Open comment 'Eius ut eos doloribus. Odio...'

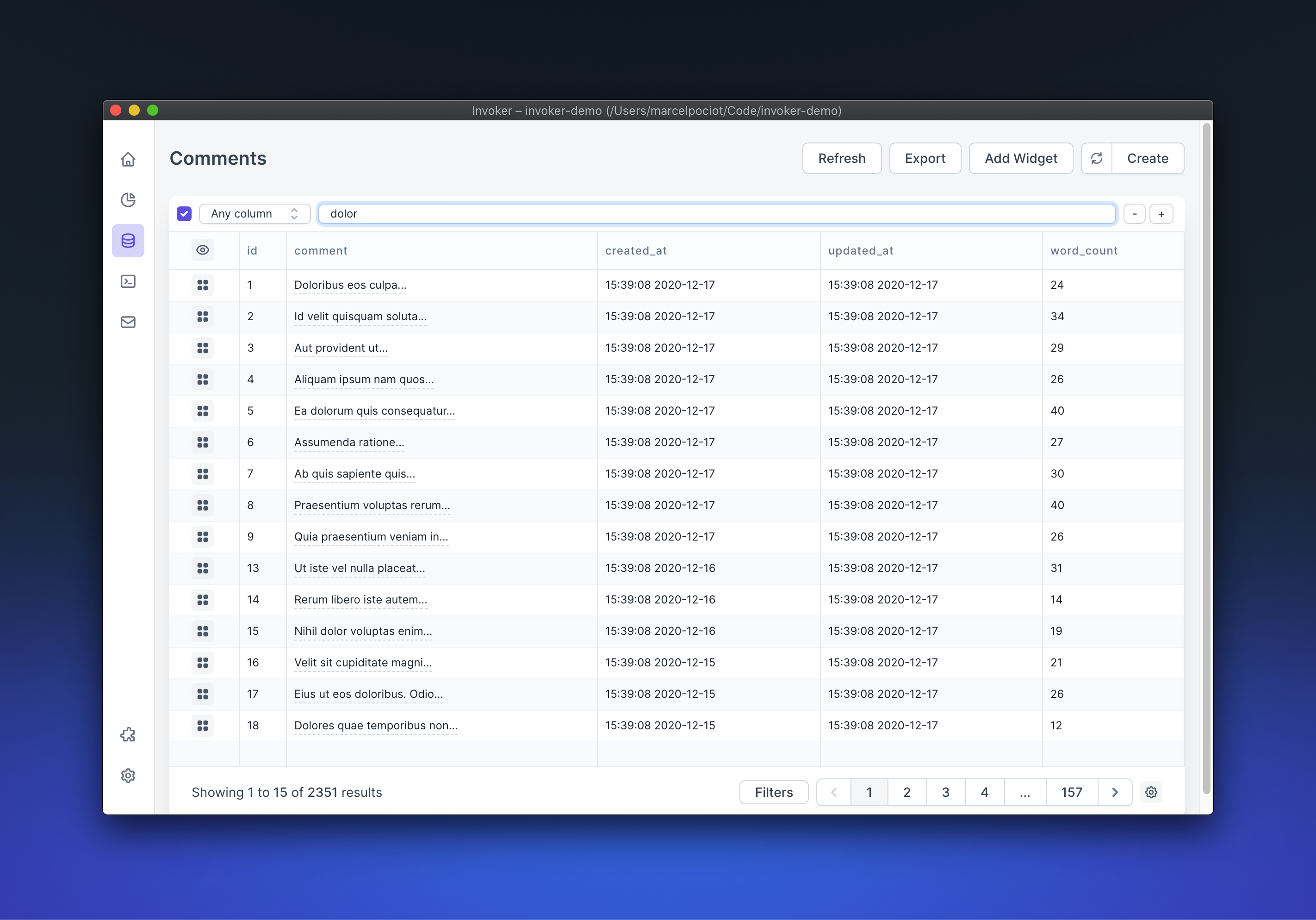pos(368,694)
